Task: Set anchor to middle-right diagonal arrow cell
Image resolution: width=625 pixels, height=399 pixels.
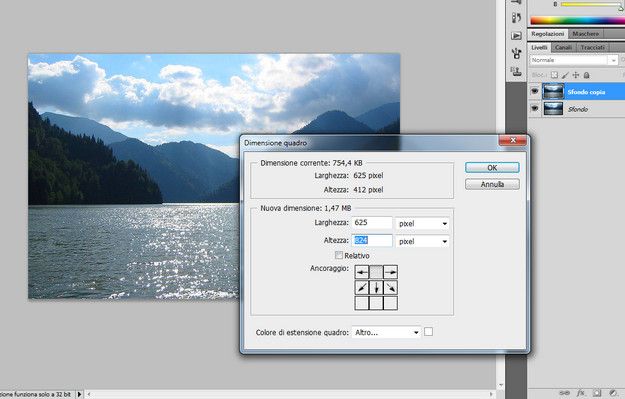Action: click(390, 287)
